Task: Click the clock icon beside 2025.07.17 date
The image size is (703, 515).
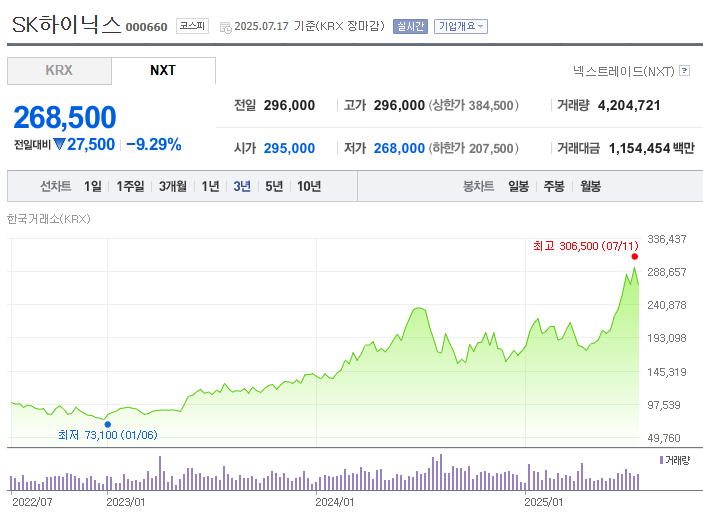Action: pos(226,28)
